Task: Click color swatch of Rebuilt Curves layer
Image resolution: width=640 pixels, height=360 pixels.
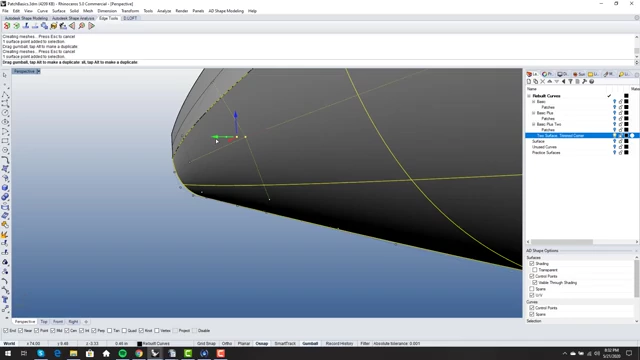Action: (x=626, y=96)
